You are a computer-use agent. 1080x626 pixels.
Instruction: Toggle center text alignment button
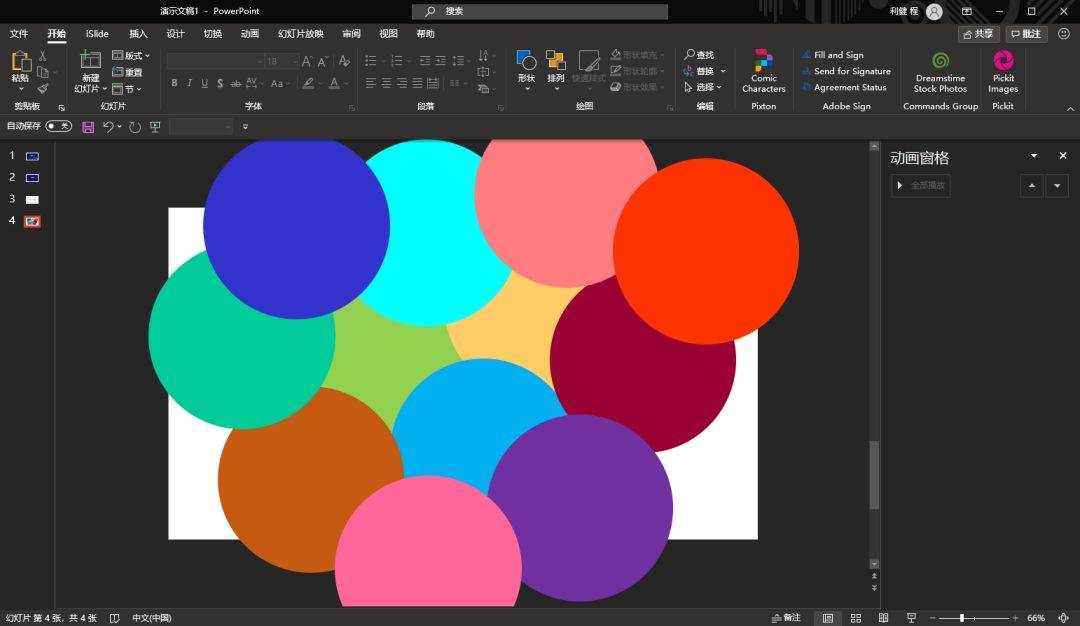[x=386, y=83]
